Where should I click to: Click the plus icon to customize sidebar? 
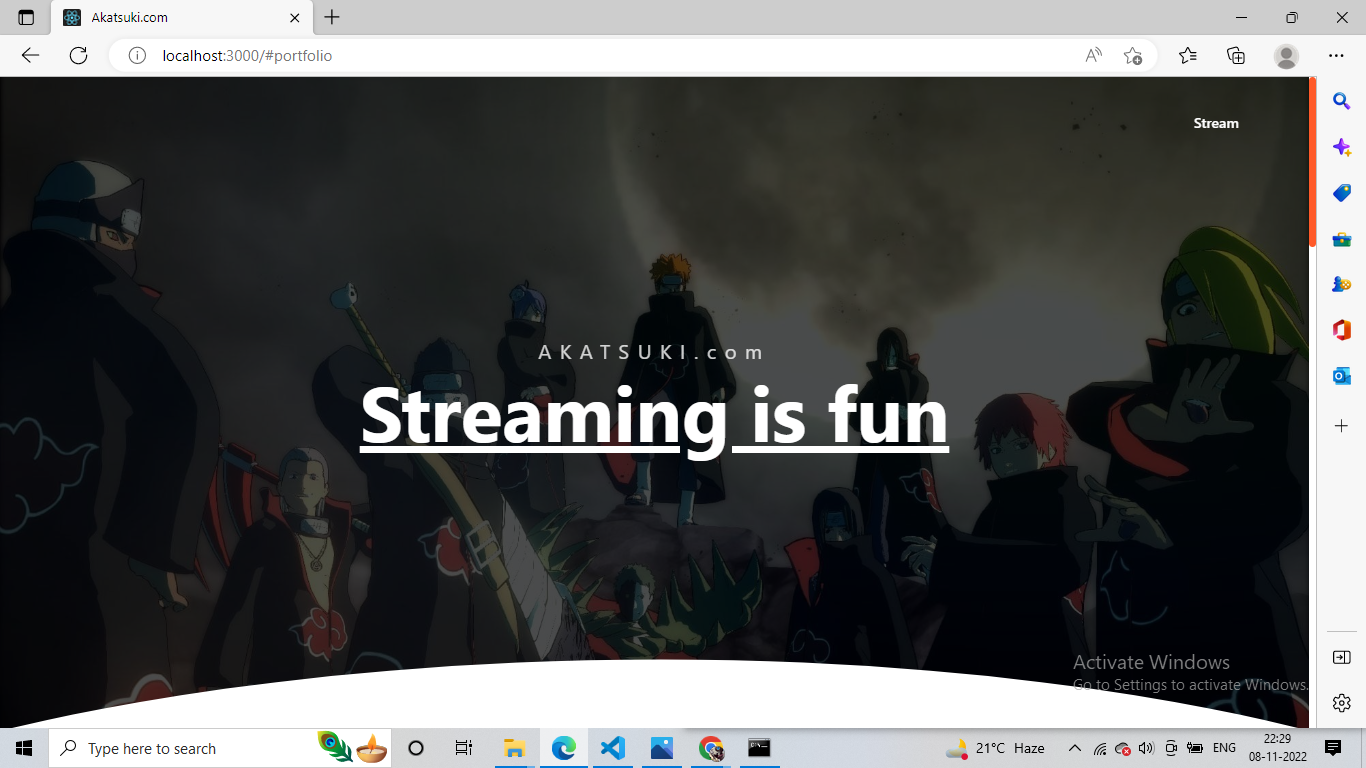pyautogui.click(x=1342, y=426)
